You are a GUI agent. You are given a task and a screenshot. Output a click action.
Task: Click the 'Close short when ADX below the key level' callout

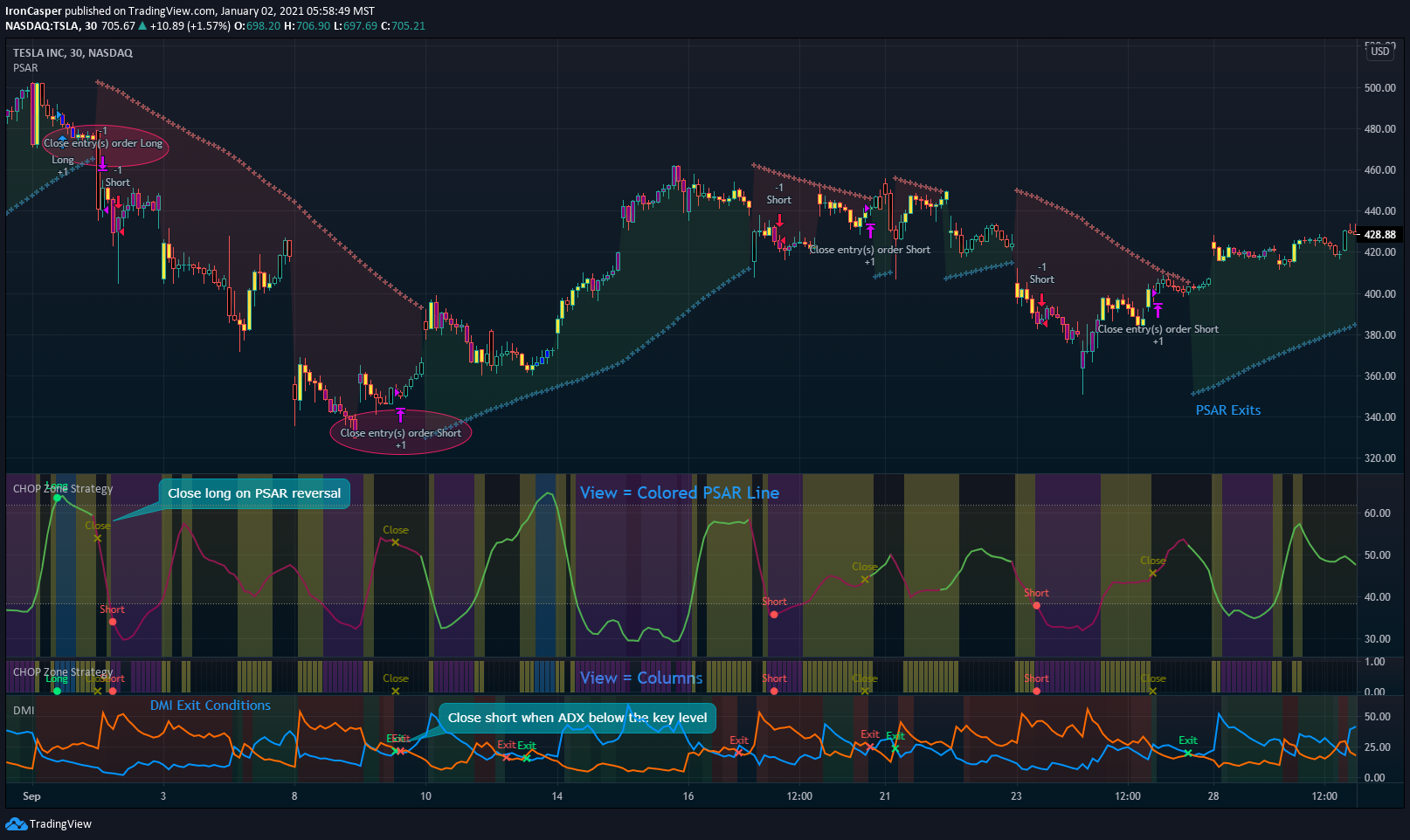[x=577, y=718]
